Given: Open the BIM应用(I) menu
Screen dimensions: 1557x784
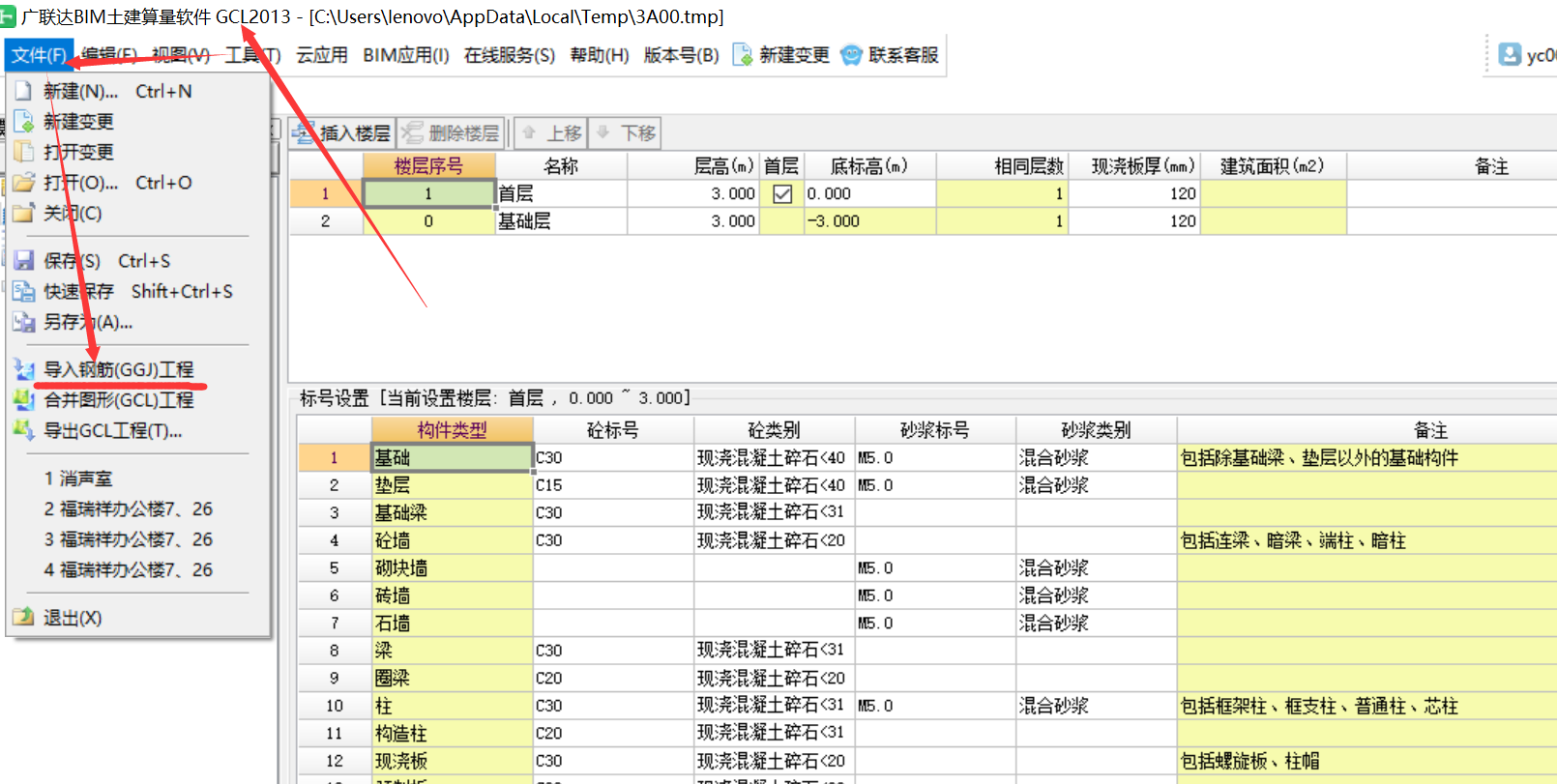Looking at the screenshot, I should pos(406,55).
